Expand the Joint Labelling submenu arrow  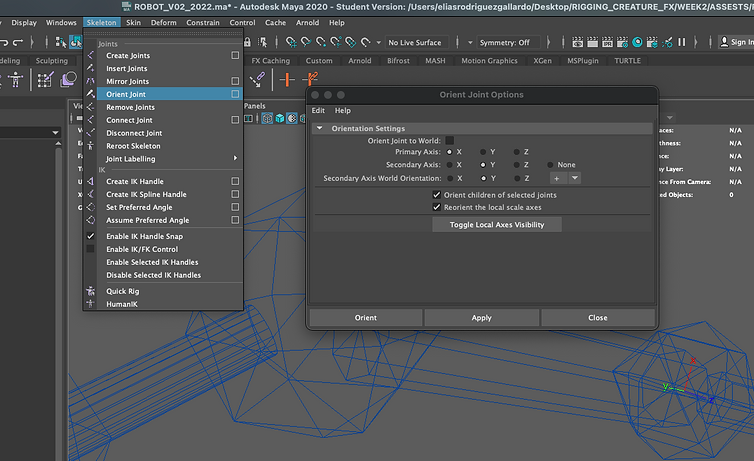(235, 158)
